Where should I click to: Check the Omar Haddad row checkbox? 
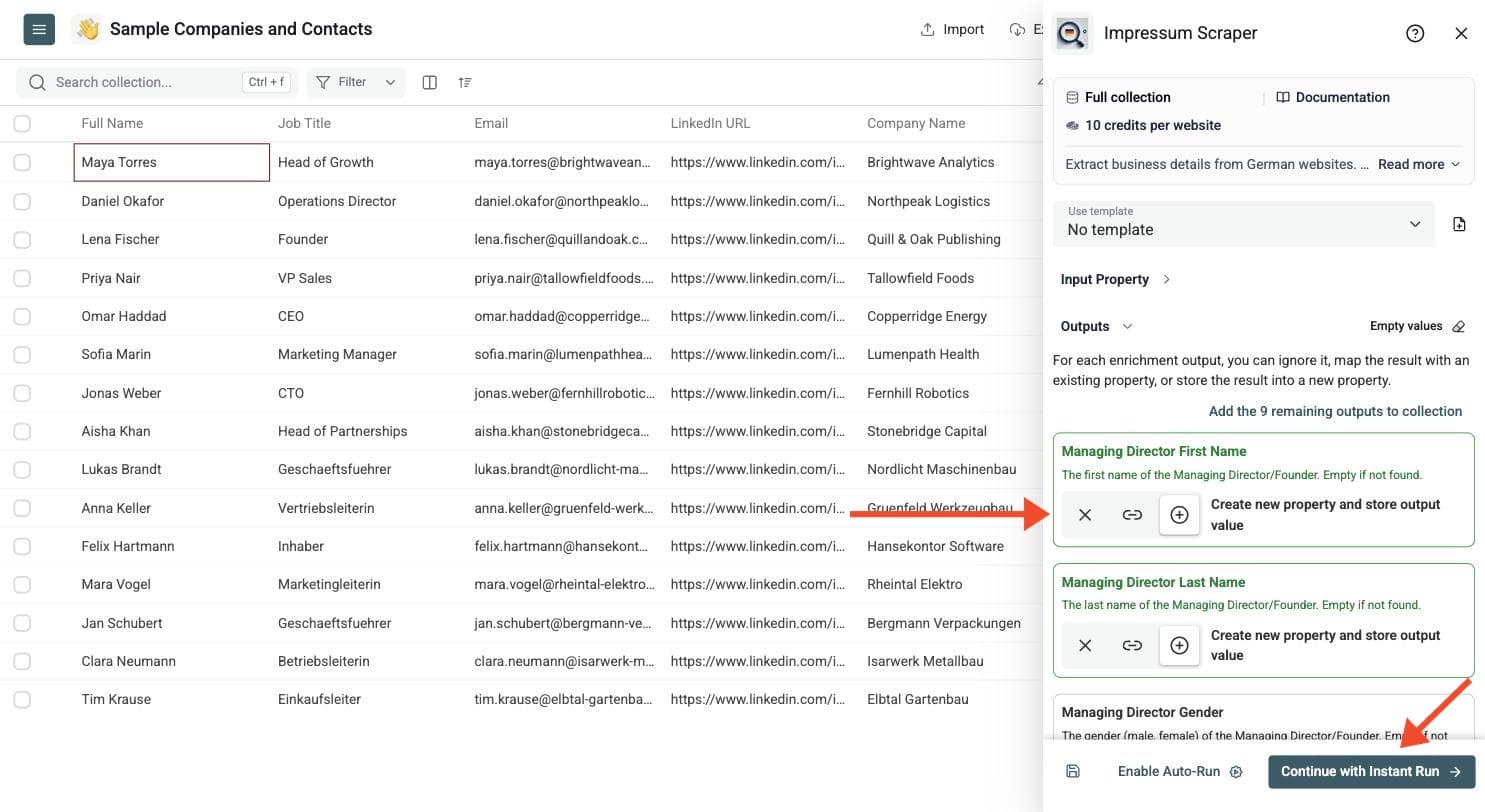(x=22, y=316)
